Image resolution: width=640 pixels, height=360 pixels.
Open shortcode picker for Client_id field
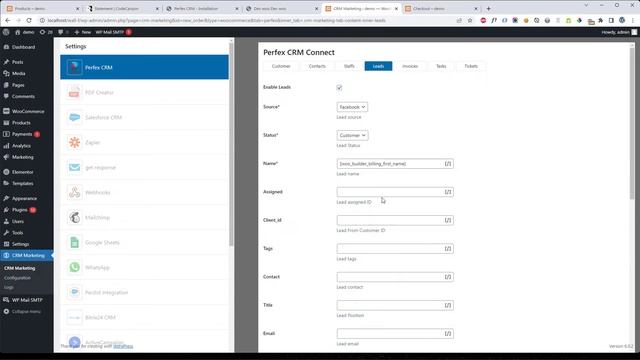point(448,220)
